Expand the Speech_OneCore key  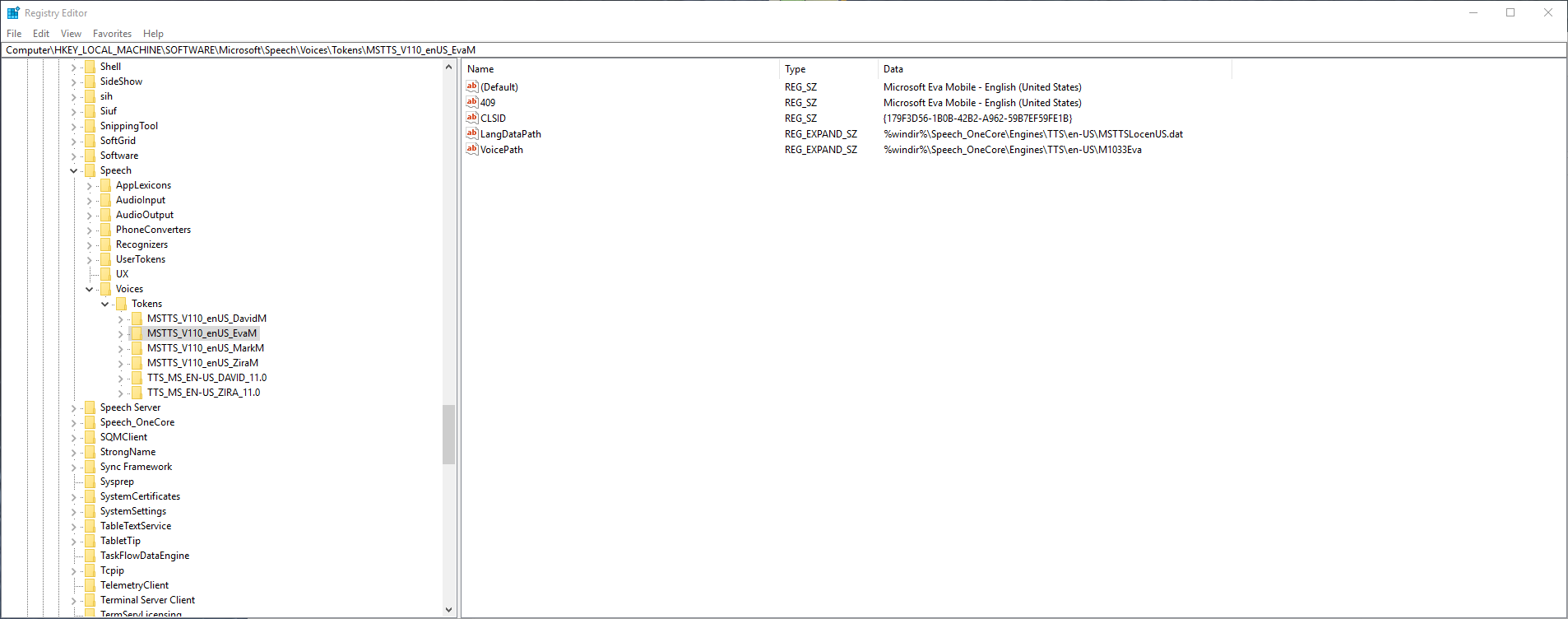pyautogui.click(x=73, y=422)
